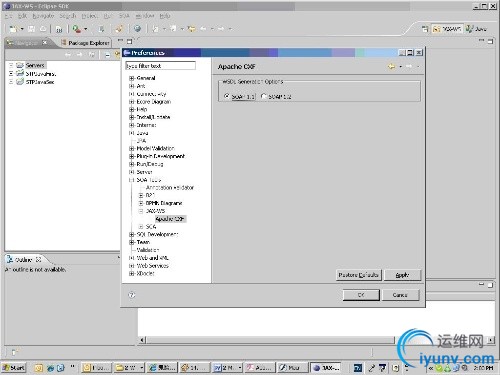Select Team in the preferences tree

point(143,242)
